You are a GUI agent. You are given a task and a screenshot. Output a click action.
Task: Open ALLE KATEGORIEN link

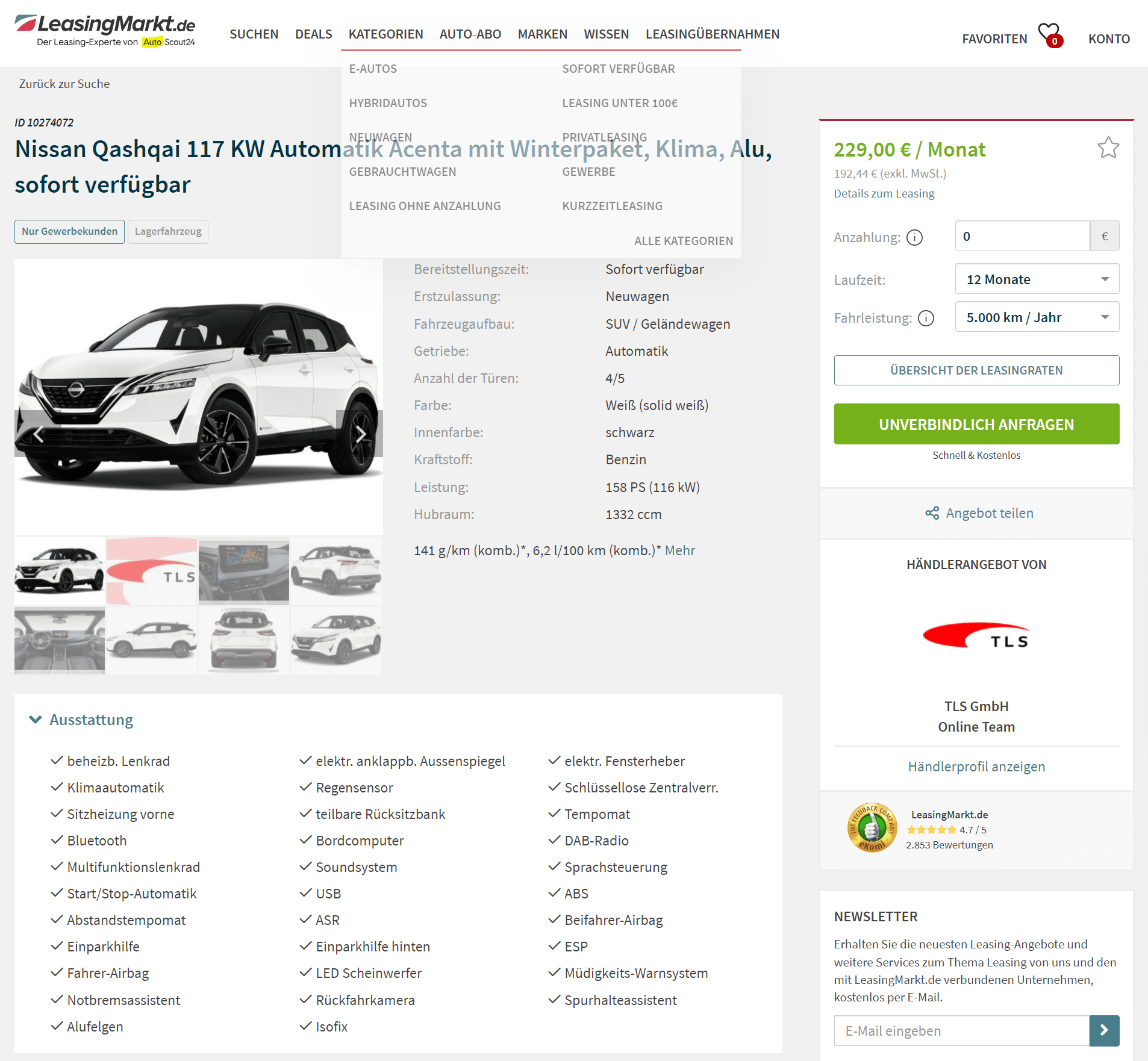[683, 241]
